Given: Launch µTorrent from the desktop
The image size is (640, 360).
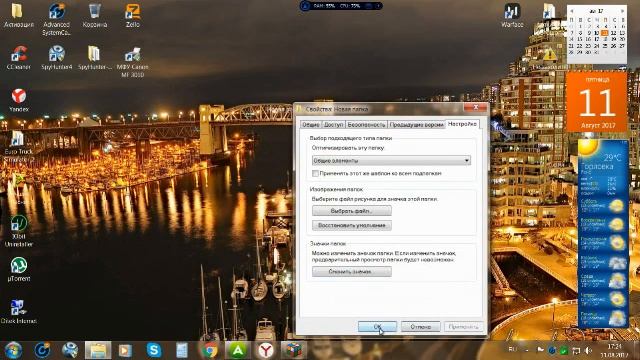Looking at the screenshot, I should (19, 269).
